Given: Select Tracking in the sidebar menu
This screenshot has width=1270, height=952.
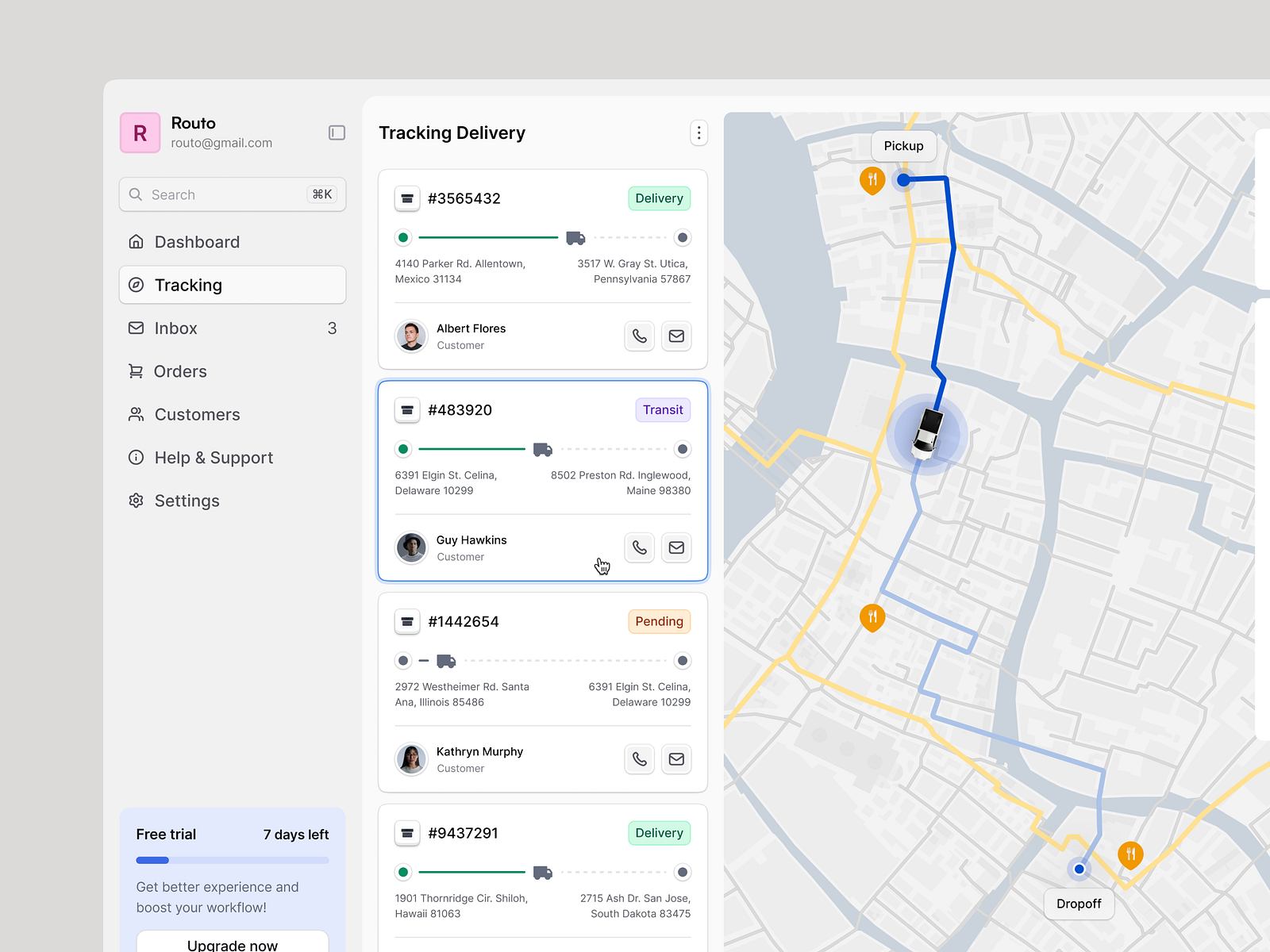Looking at the screenshot, I should (188, 285).
